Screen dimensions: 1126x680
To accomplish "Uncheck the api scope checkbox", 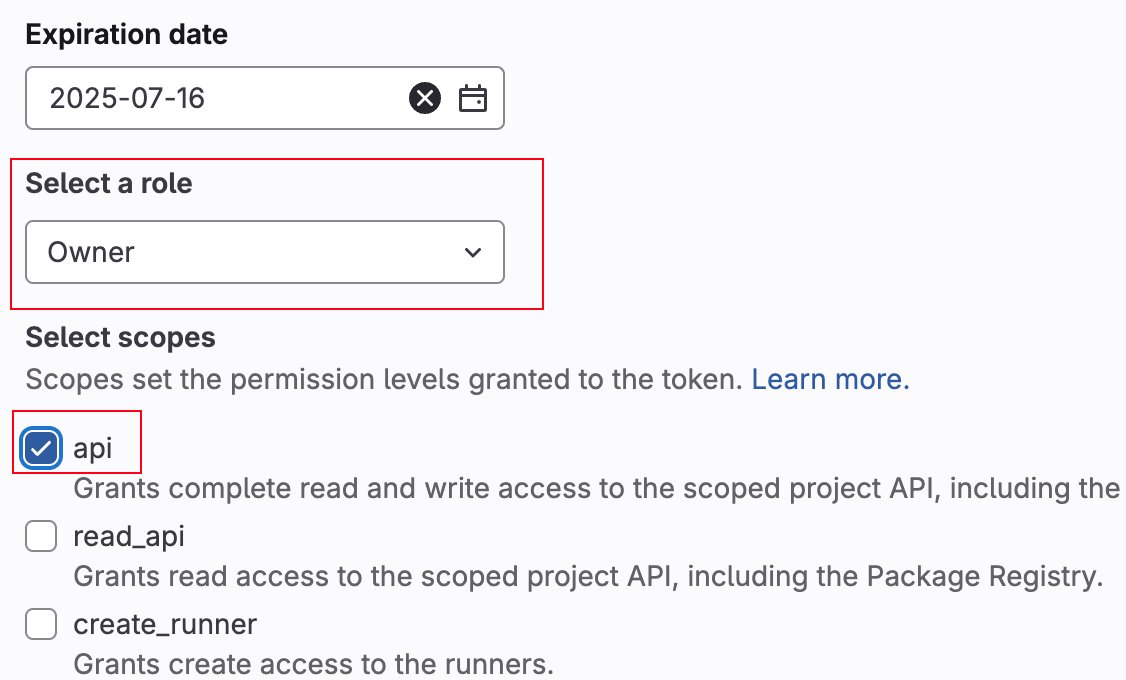I will tap(41, 449).
